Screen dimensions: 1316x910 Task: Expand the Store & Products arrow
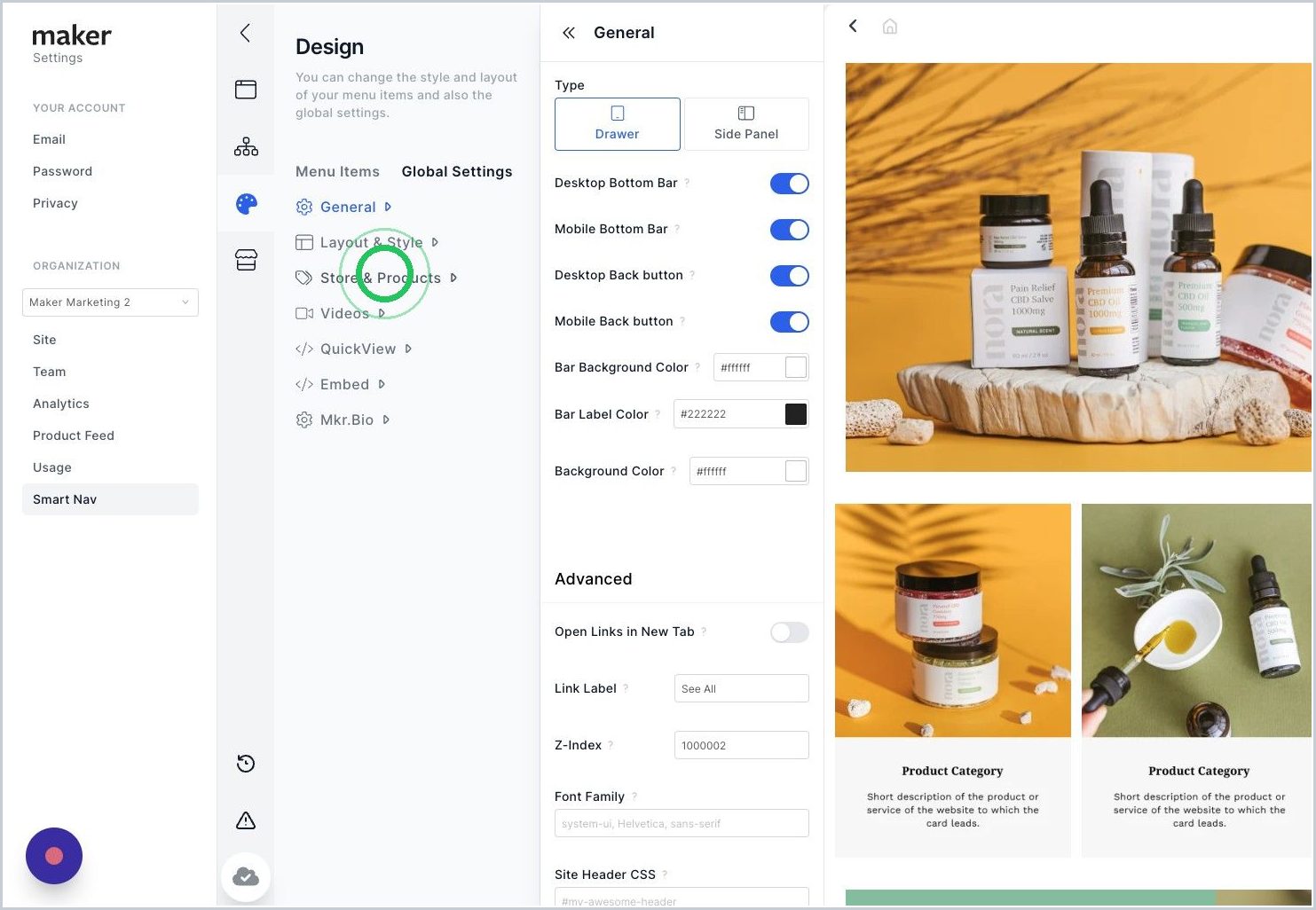(x=453, y=278)
